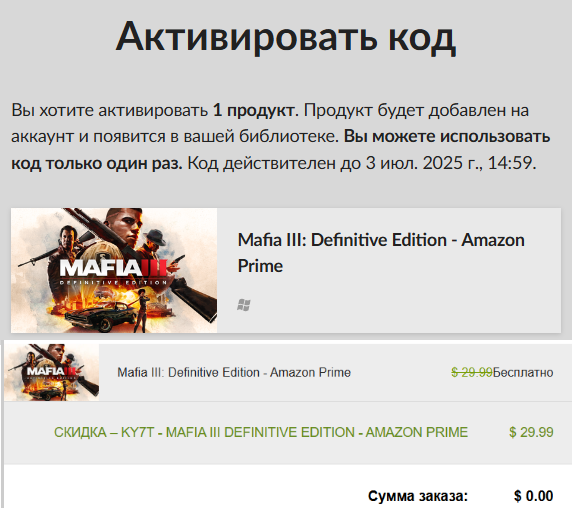Viewport: 572px width, 508px height.
Task: Click the struck-through $ 29.99 price
Action: [x=472, y=372]
